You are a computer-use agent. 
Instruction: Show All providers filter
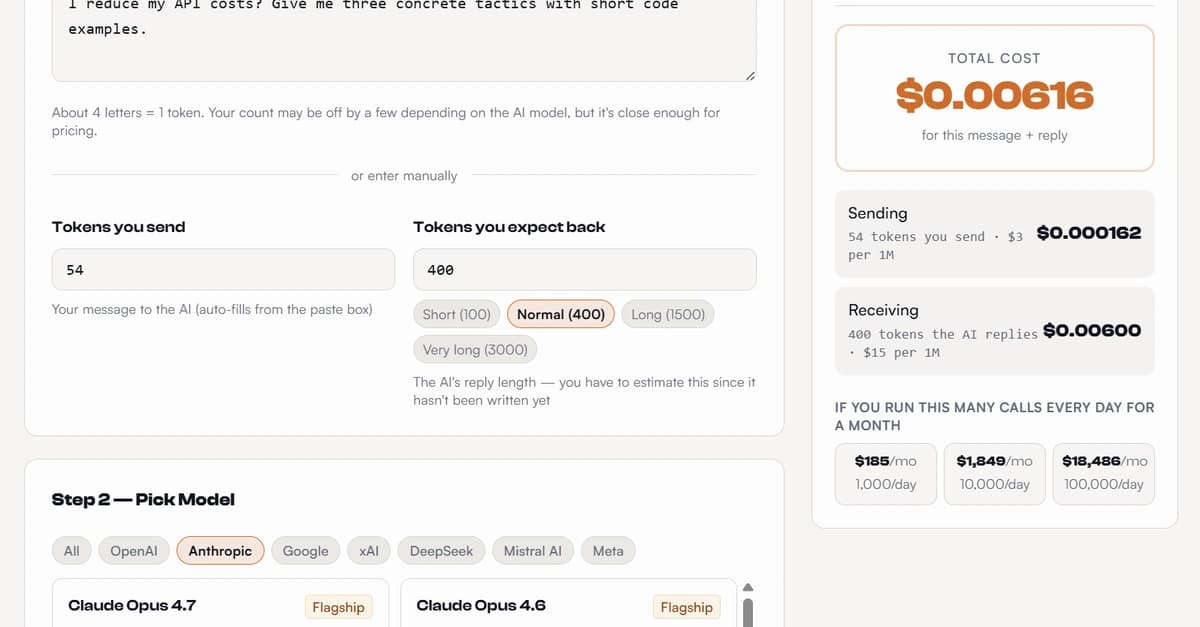point(72,551)
